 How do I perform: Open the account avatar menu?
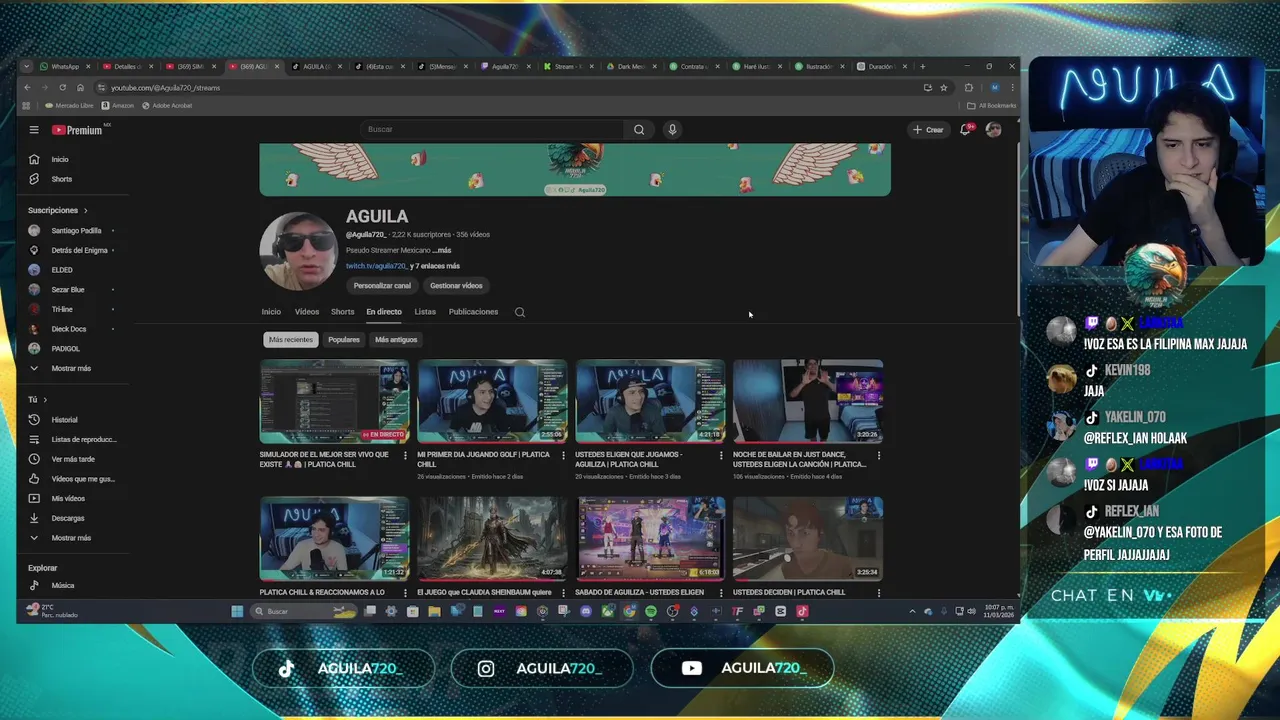(993, 130)
